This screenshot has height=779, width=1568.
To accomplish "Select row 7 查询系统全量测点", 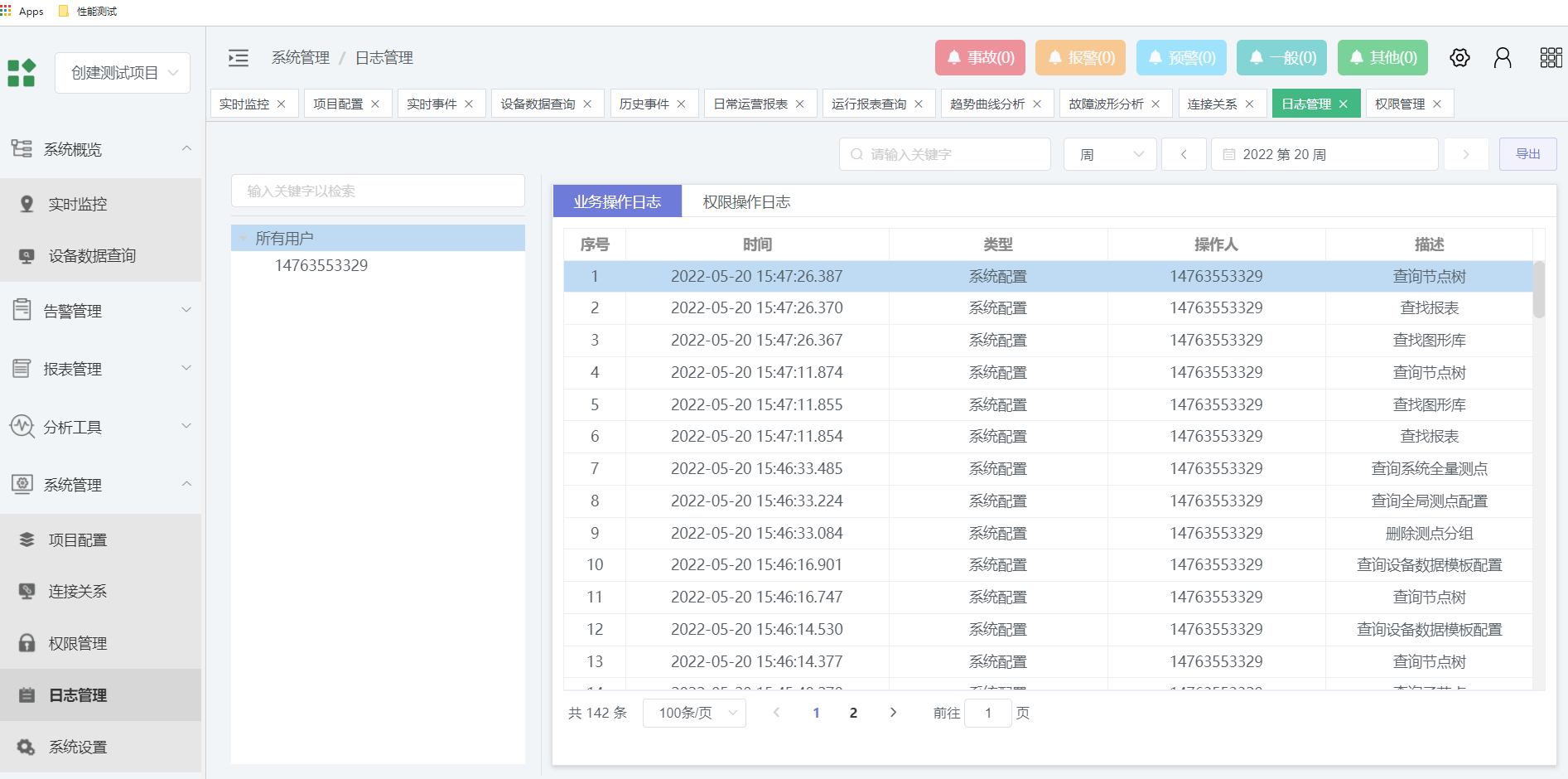I will [x=1048, y=468].
